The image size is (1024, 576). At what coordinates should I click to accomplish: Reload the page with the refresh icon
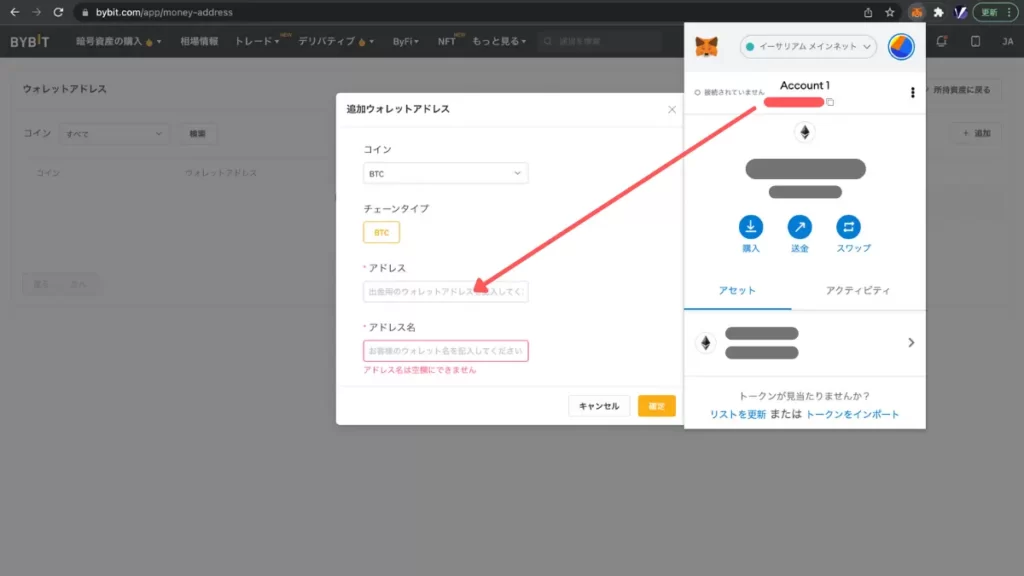click(58, 12)
